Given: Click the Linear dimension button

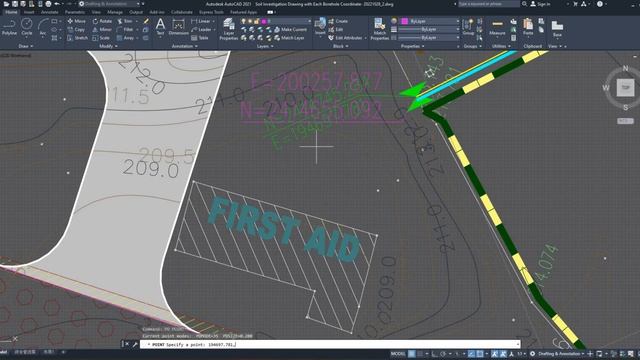Looking at the screenshot, I should (x=201, y=21).
